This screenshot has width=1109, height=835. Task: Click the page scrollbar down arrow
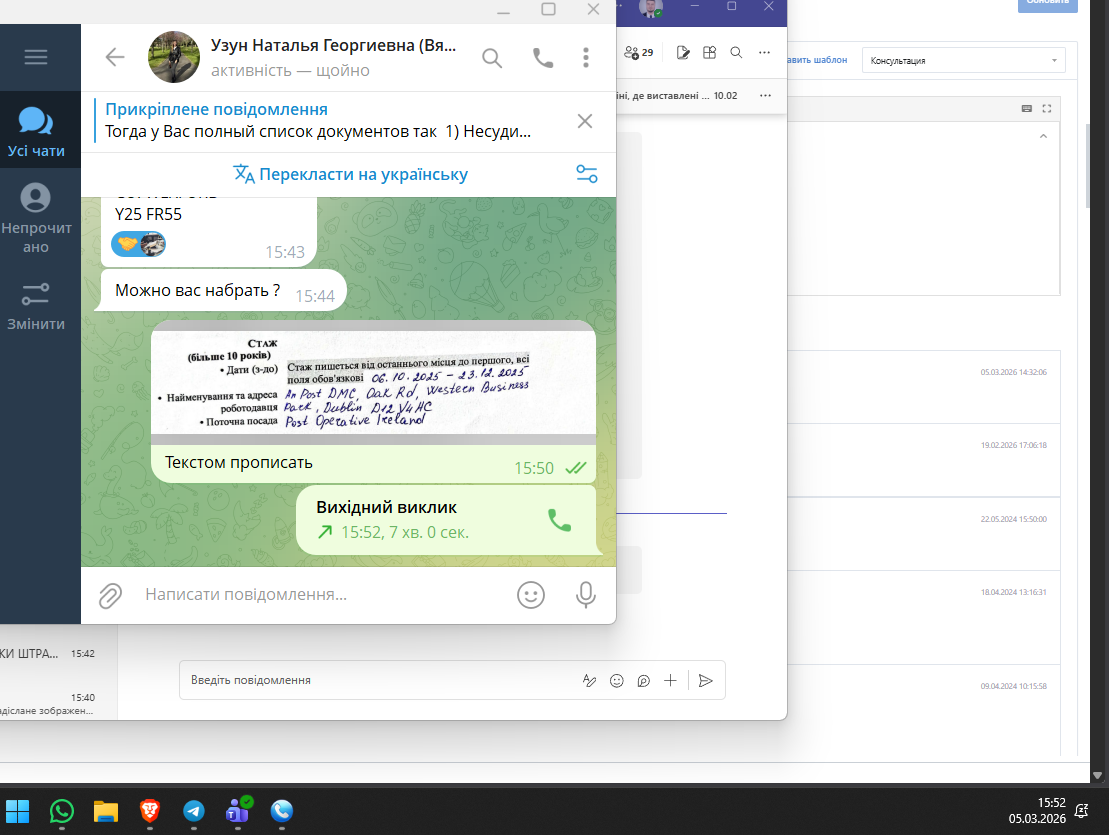coord(1097,776)
